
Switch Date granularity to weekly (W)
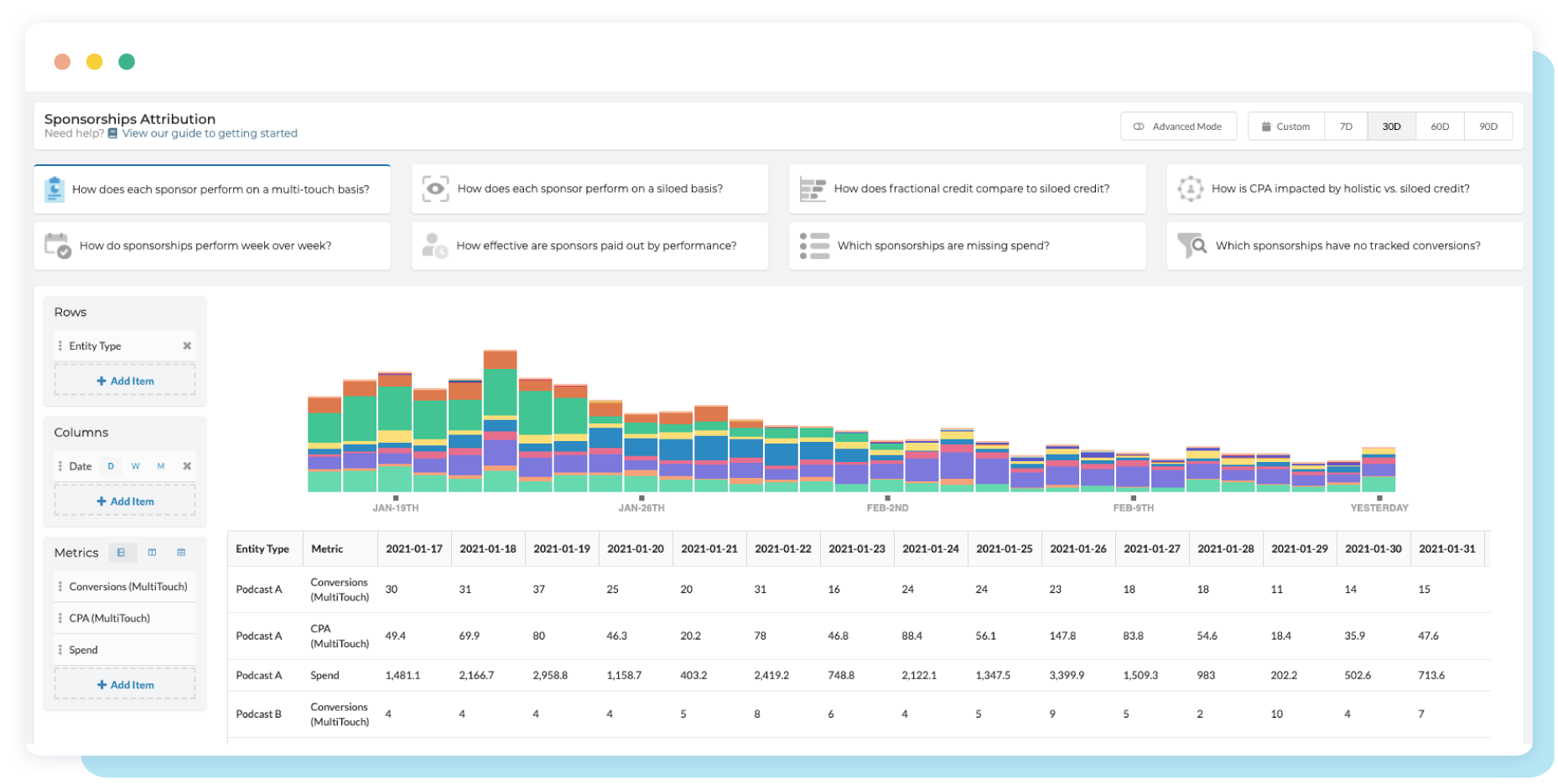135,466
